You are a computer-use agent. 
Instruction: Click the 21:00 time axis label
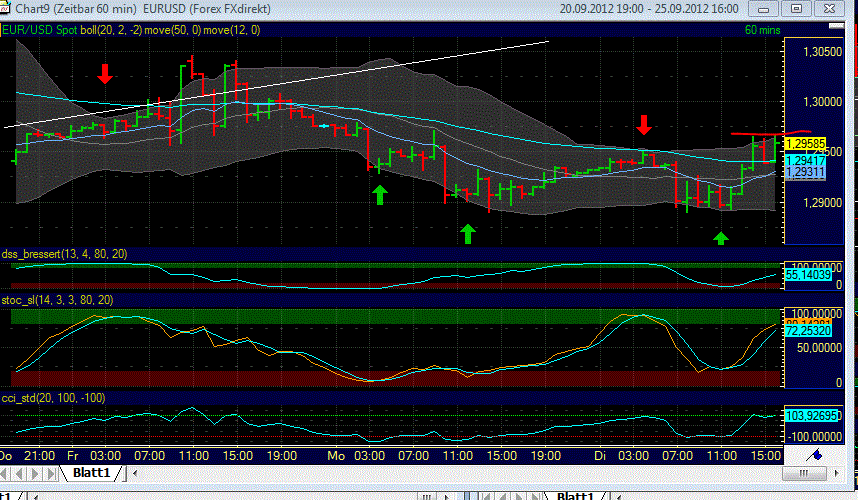39,456
